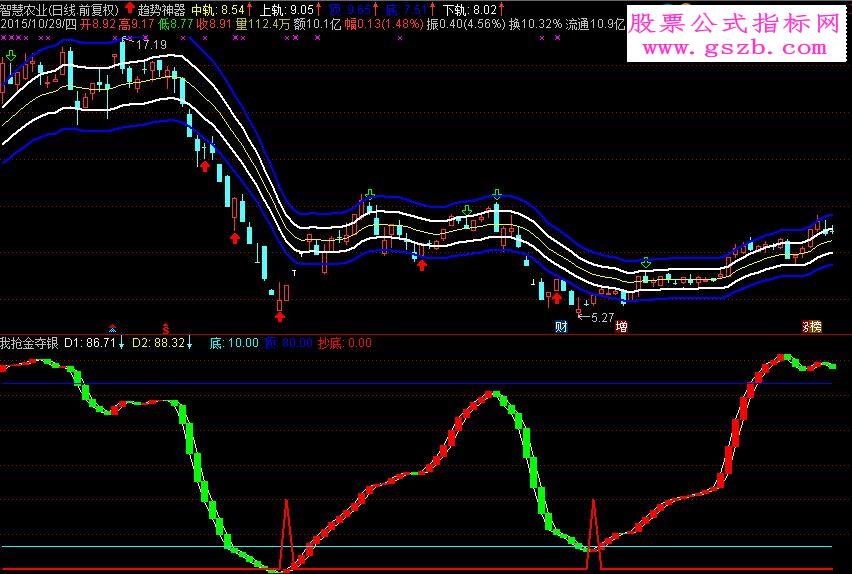Click the red up arrow after 下軌: 8.02
The image size is (852, 574).
503,9
